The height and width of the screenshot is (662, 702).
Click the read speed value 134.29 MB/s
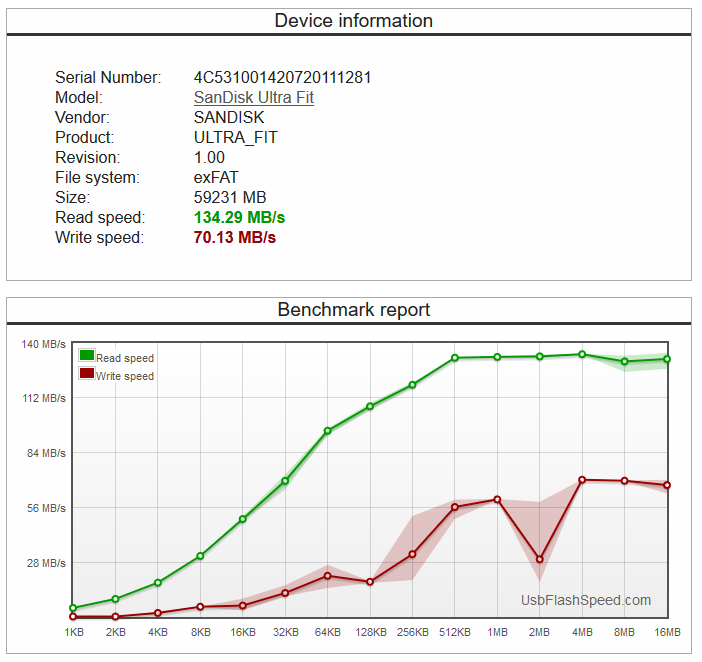[x=240, y=218]
